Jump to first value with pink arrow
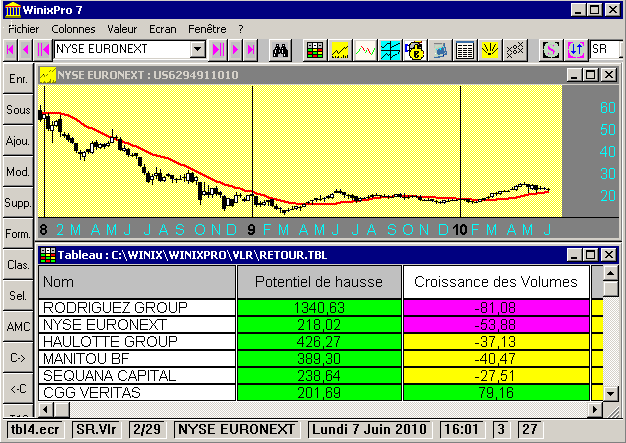The image size is (626, 443). pyautogui.click(x=10, y=50)
